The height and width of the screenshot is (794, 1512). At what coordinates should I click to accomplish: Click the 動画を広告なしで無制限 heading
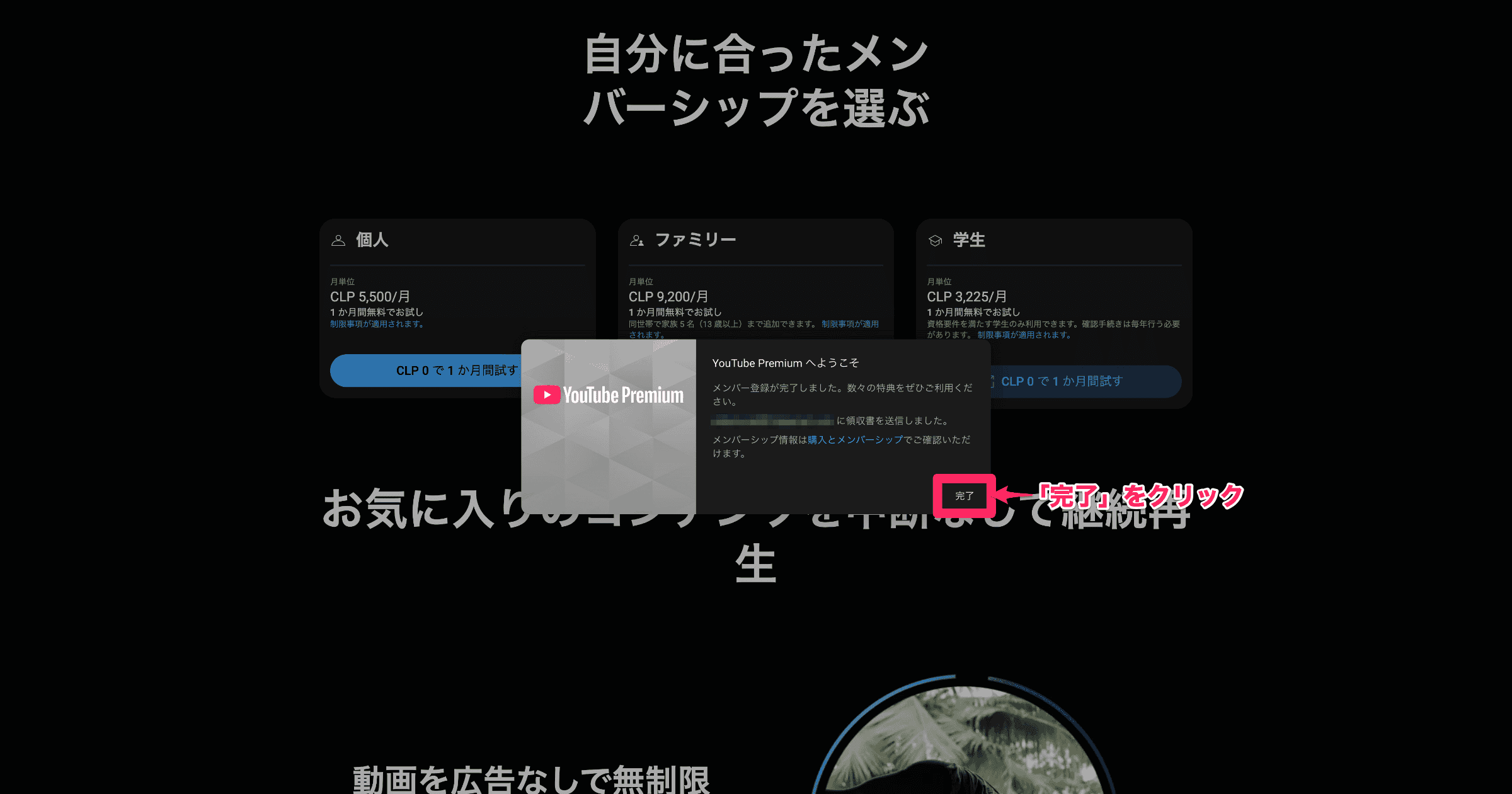coord(531,779)
